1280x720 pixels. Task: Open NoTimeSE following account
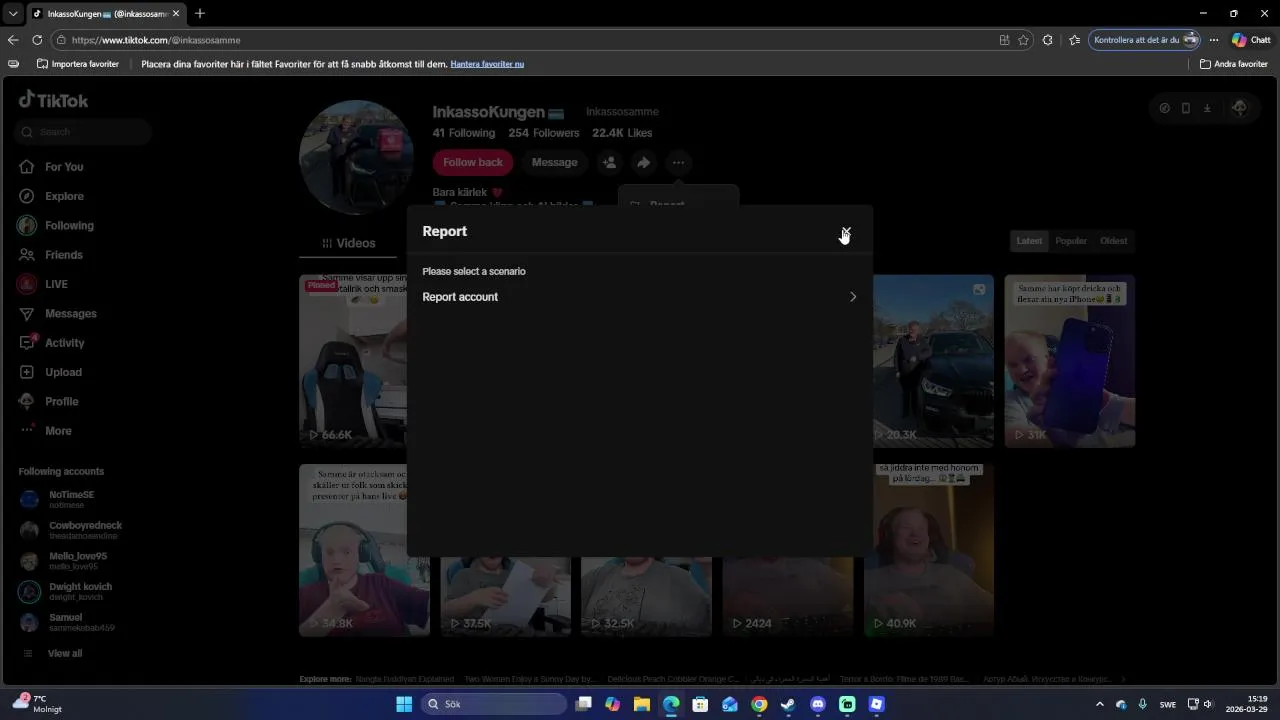pos(70,499)
